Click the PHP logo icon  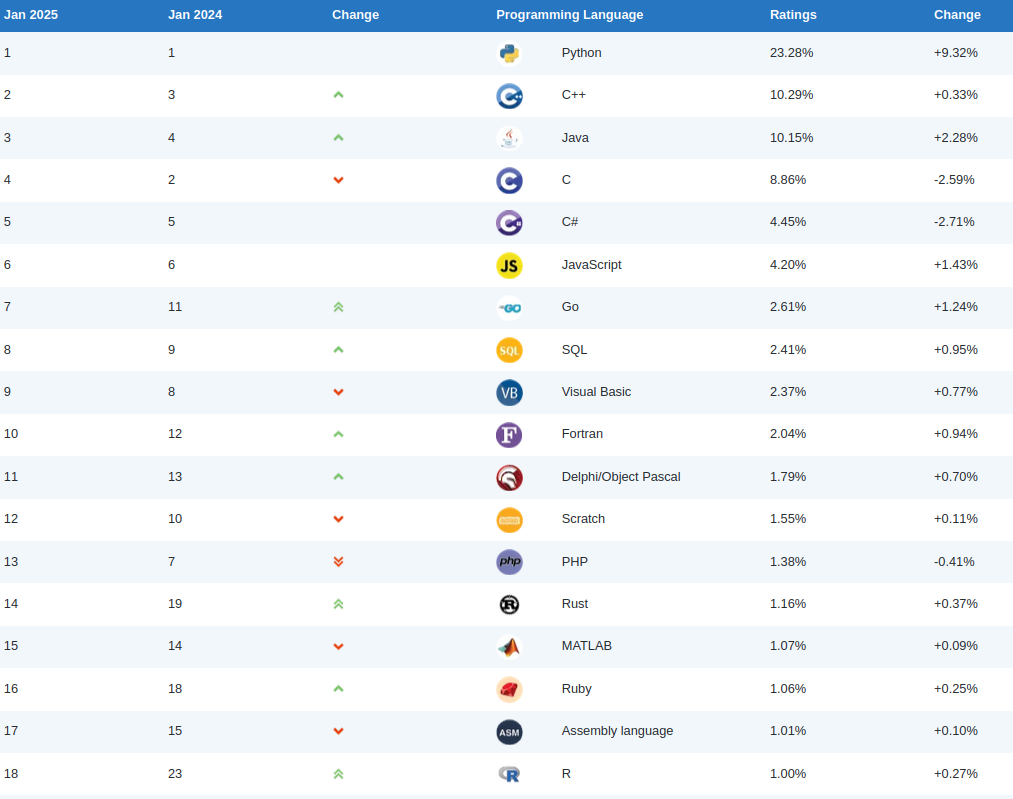pyautogui.click(x=509, y=562)
